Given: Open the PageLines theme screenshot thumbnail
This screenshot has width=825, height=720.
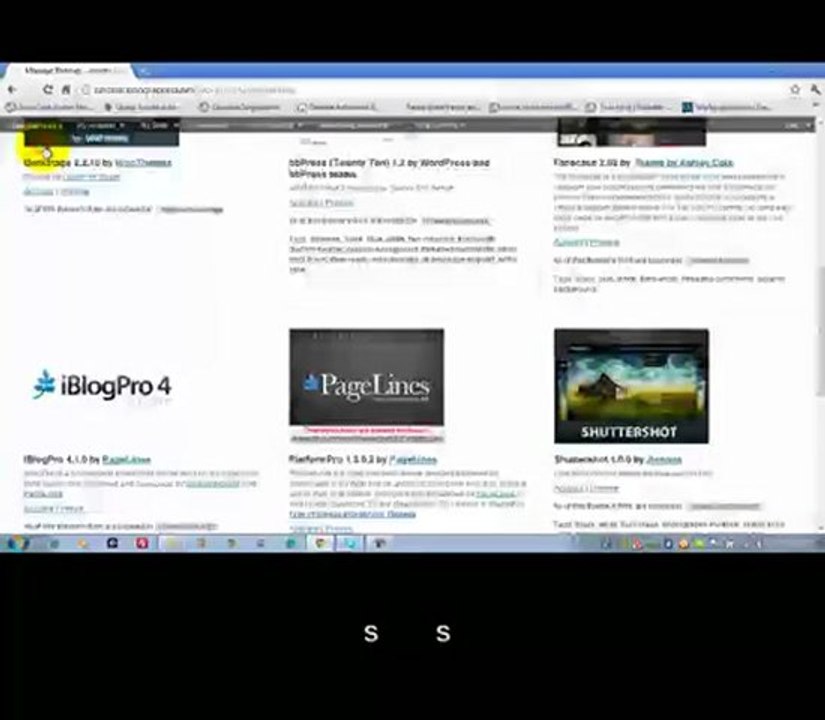Looking at the screenshot, I should point(367,385).
